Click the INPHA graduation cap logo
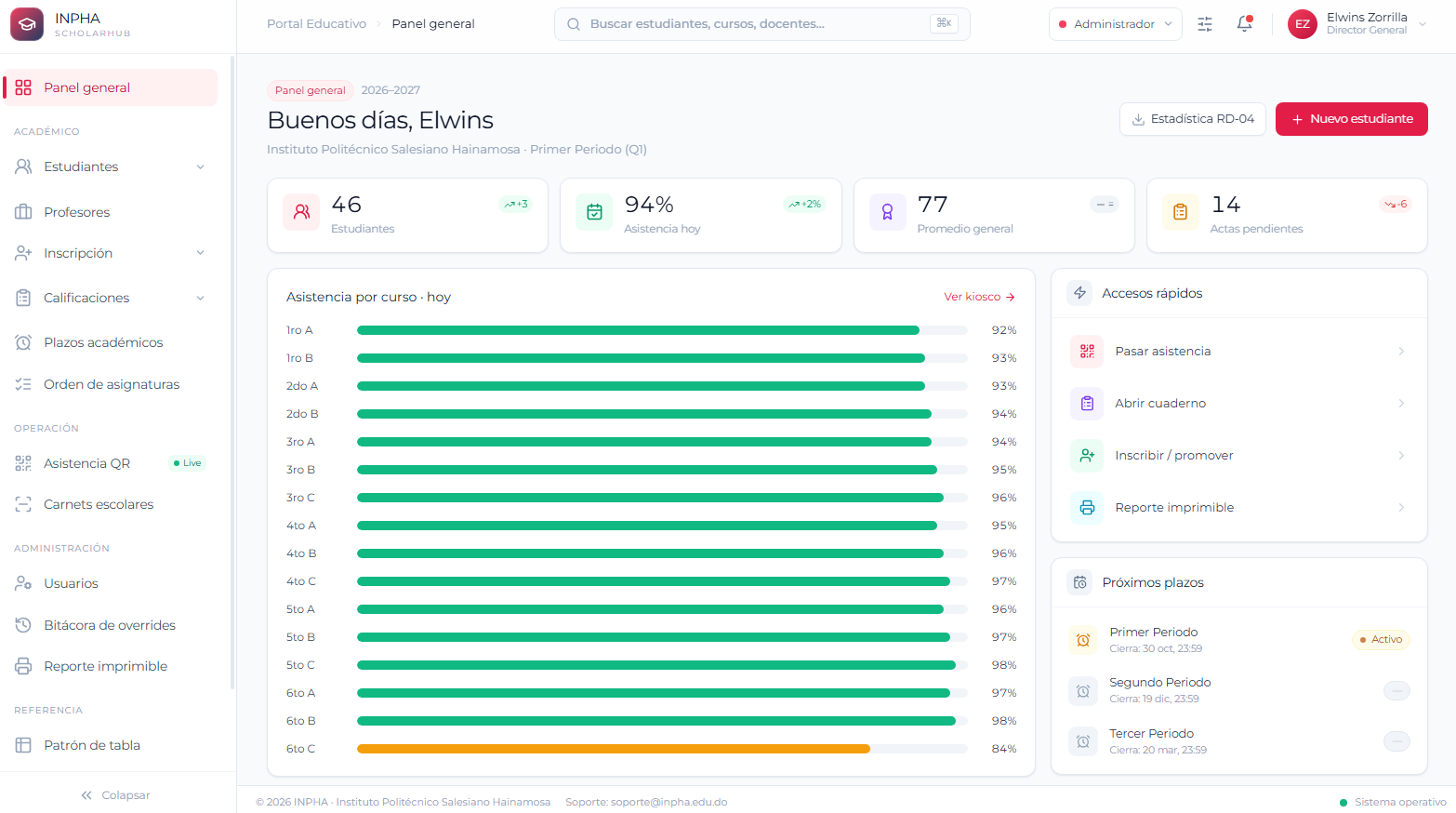 pos(27,24)
